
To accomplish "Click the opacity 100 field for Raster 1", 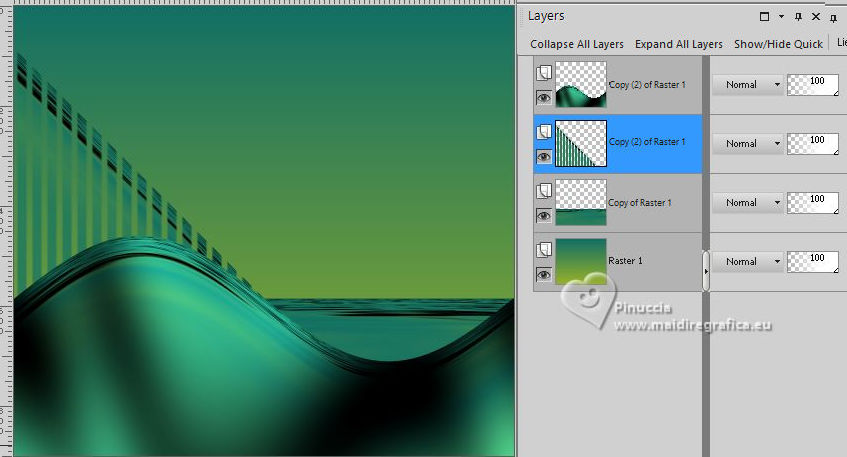I will click(813, 262).
